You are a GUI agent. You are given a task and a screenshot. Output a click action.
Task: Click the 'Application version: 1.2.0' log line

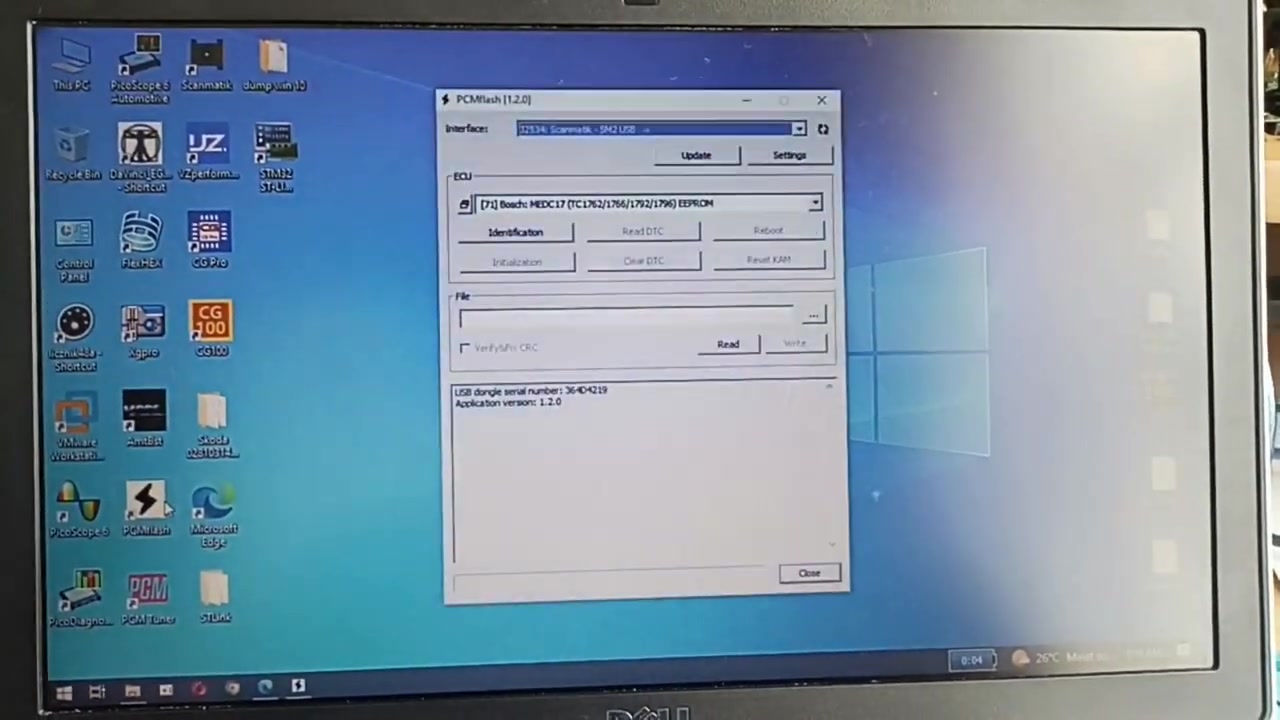508,402
